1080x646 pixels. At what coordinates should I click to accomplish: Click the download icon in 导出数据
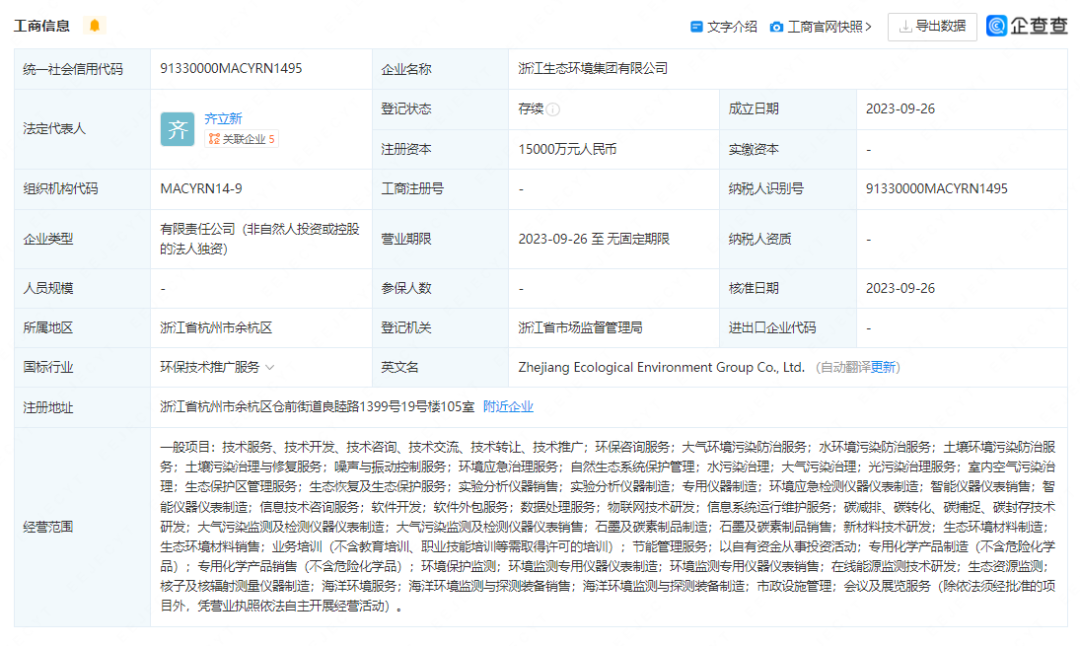coord(905,27)
